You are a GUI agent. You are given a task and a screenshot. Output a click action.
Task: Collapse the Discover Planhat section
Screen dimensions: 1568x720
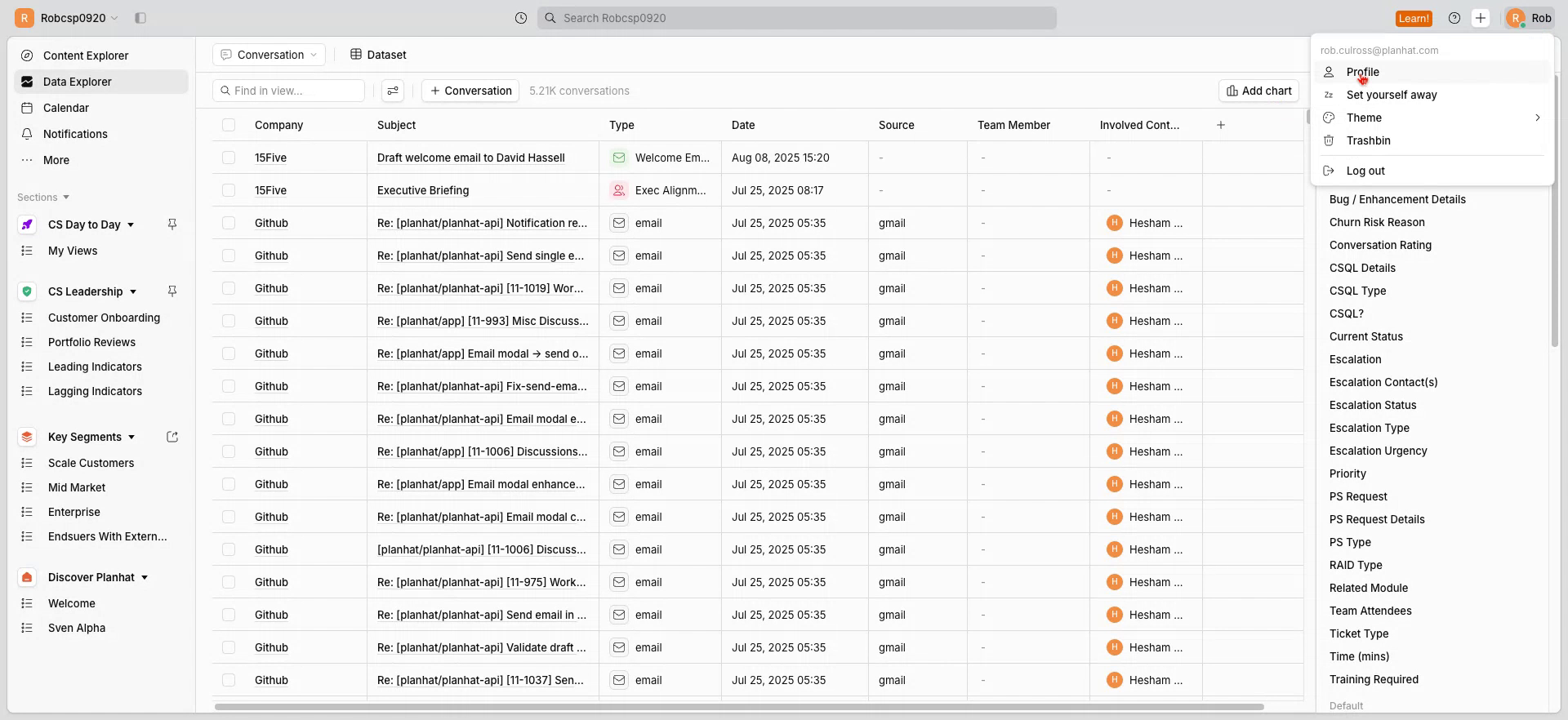click(145, 578)
